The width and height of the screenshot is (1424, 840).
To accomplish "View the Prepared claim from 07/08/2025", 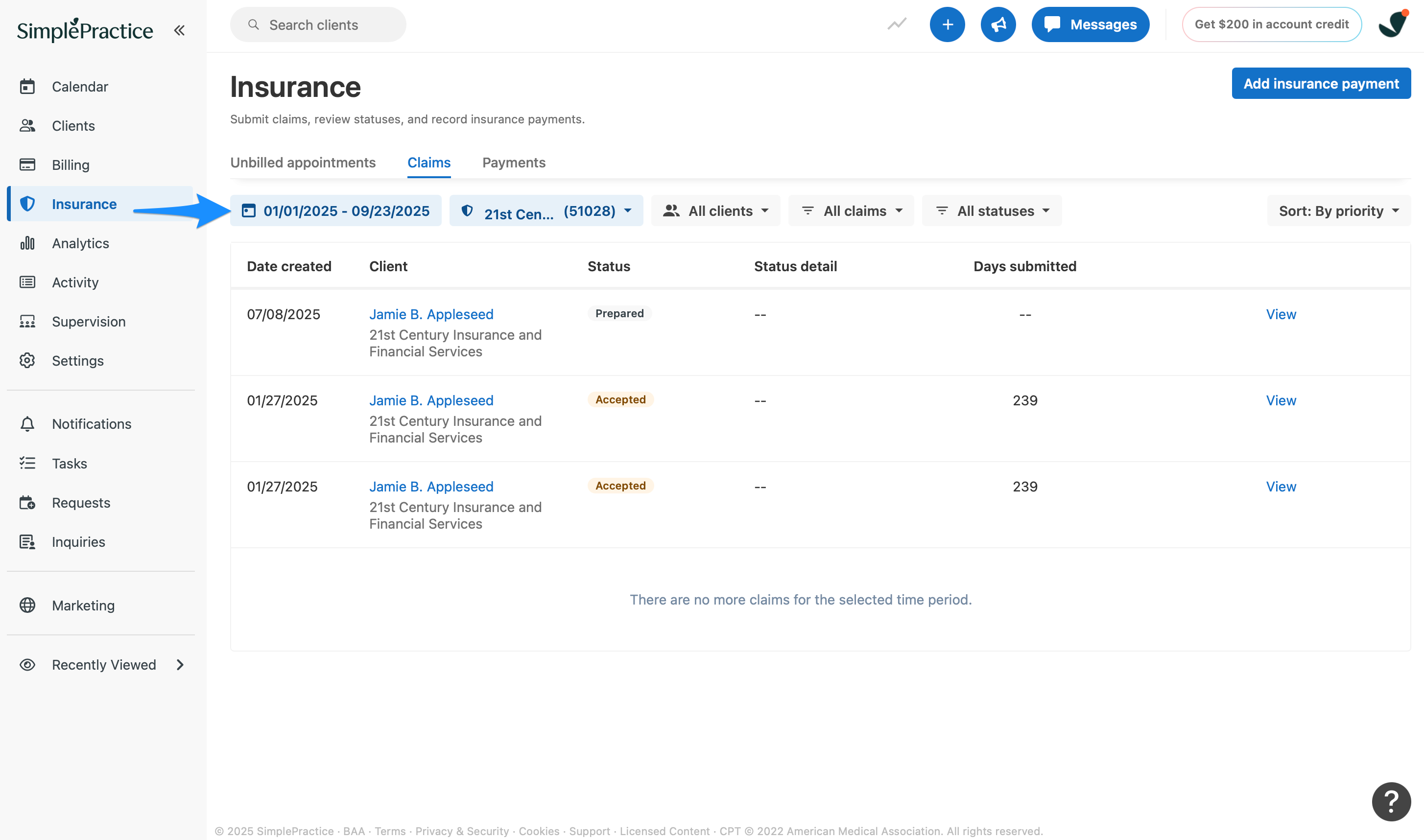I will (x=1281, y=314).
